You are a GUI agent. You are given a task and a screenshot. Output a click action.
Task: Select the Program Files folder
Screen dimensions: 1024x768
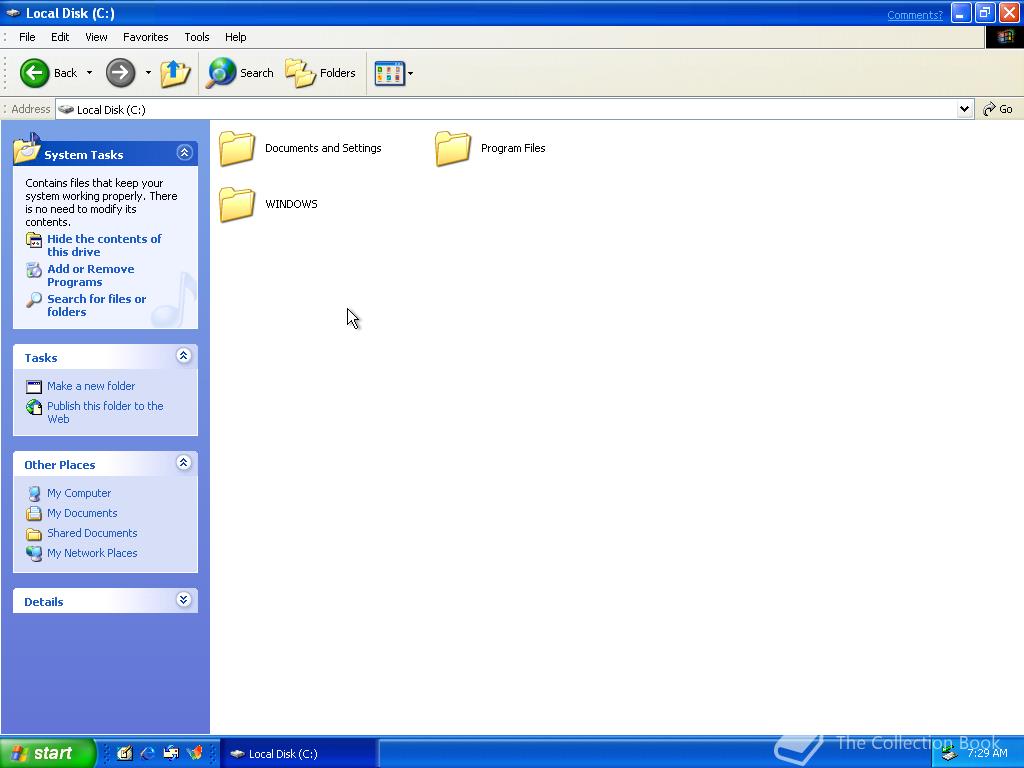[x=490, y=148]
